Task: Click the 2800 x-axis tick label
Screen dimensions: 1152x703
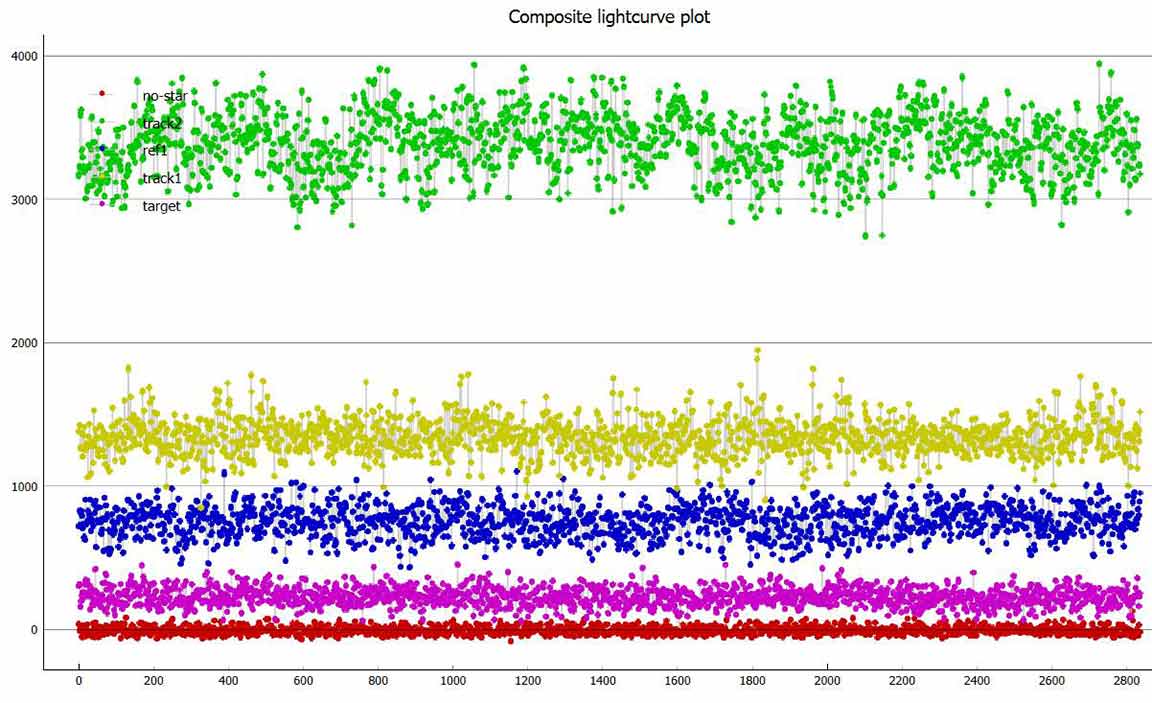Action: pos(1126,681)
